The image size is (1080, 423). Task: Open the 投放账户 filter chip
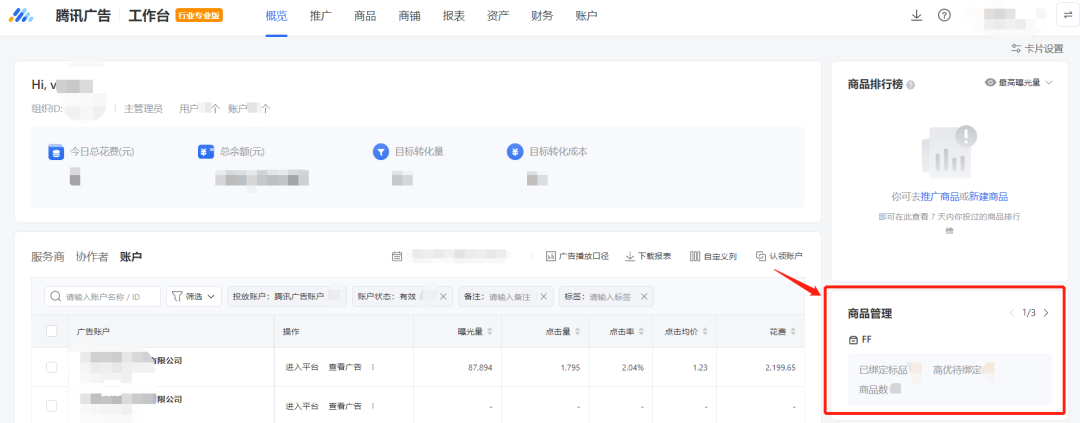click(287, 297)
